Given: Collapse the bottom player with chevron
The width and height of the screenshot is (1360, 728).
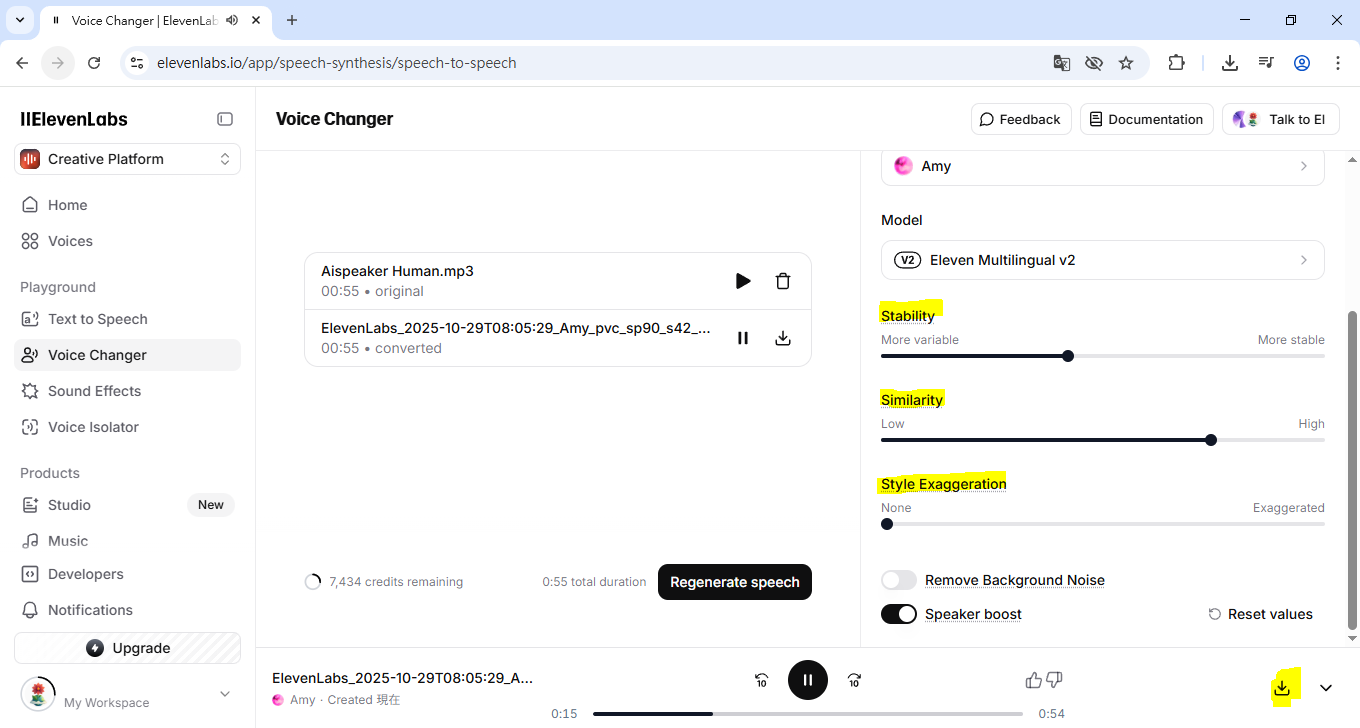Looking at the screenshot, I should 1326,688.
